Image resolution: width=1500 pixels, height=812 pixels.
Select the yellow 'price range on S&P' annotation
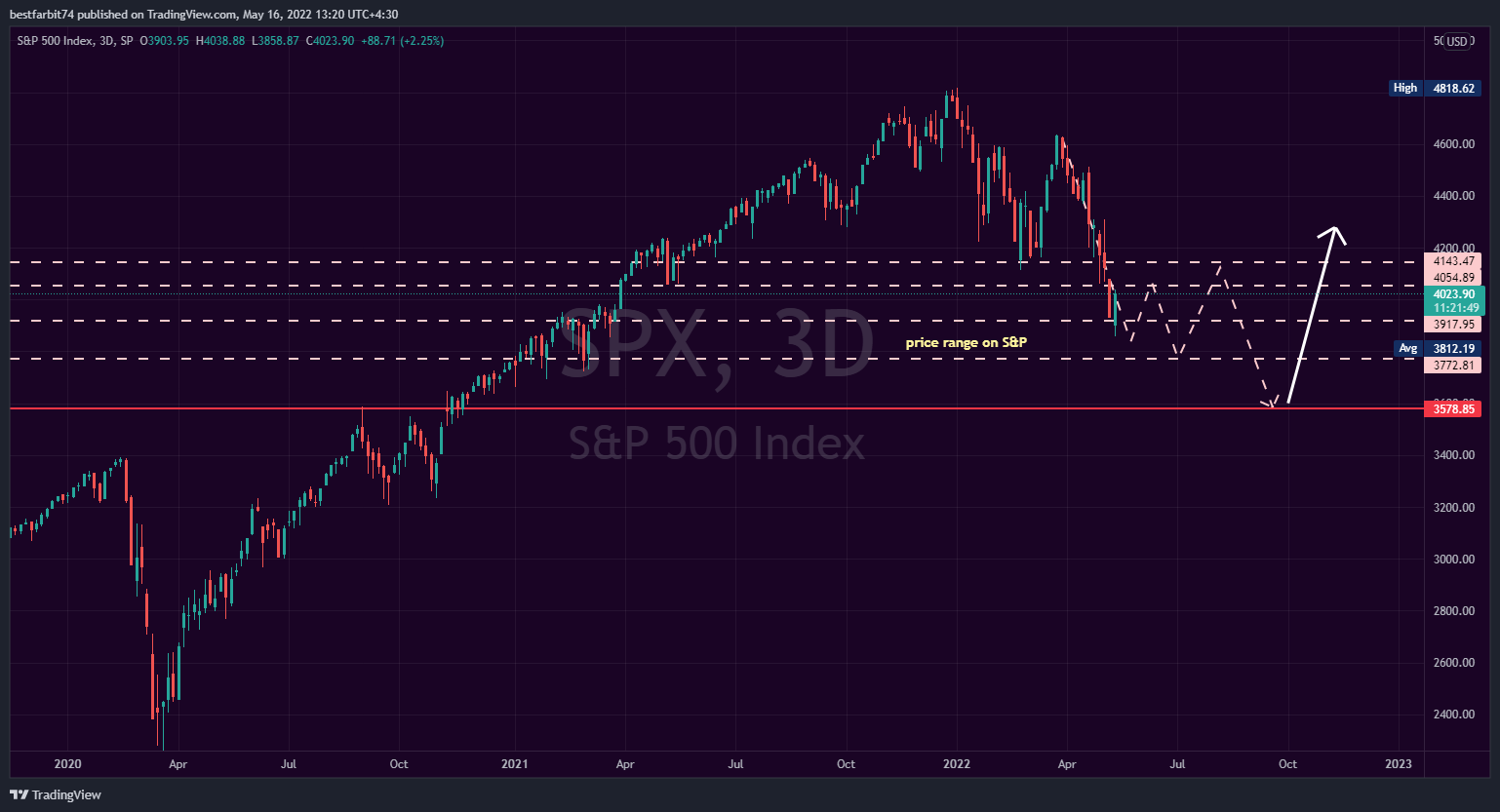click(x=966, y=342)
